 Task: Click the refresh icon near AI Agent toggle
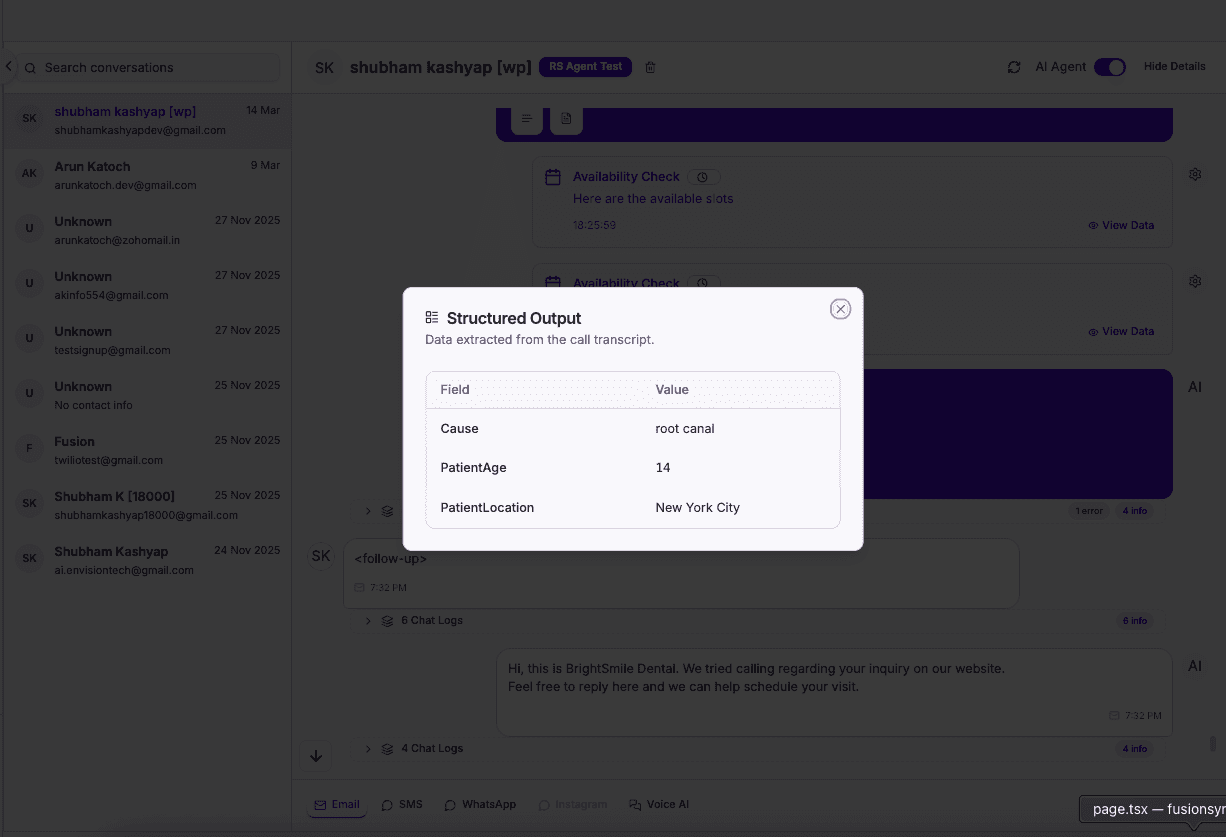tap(1013, 66)
